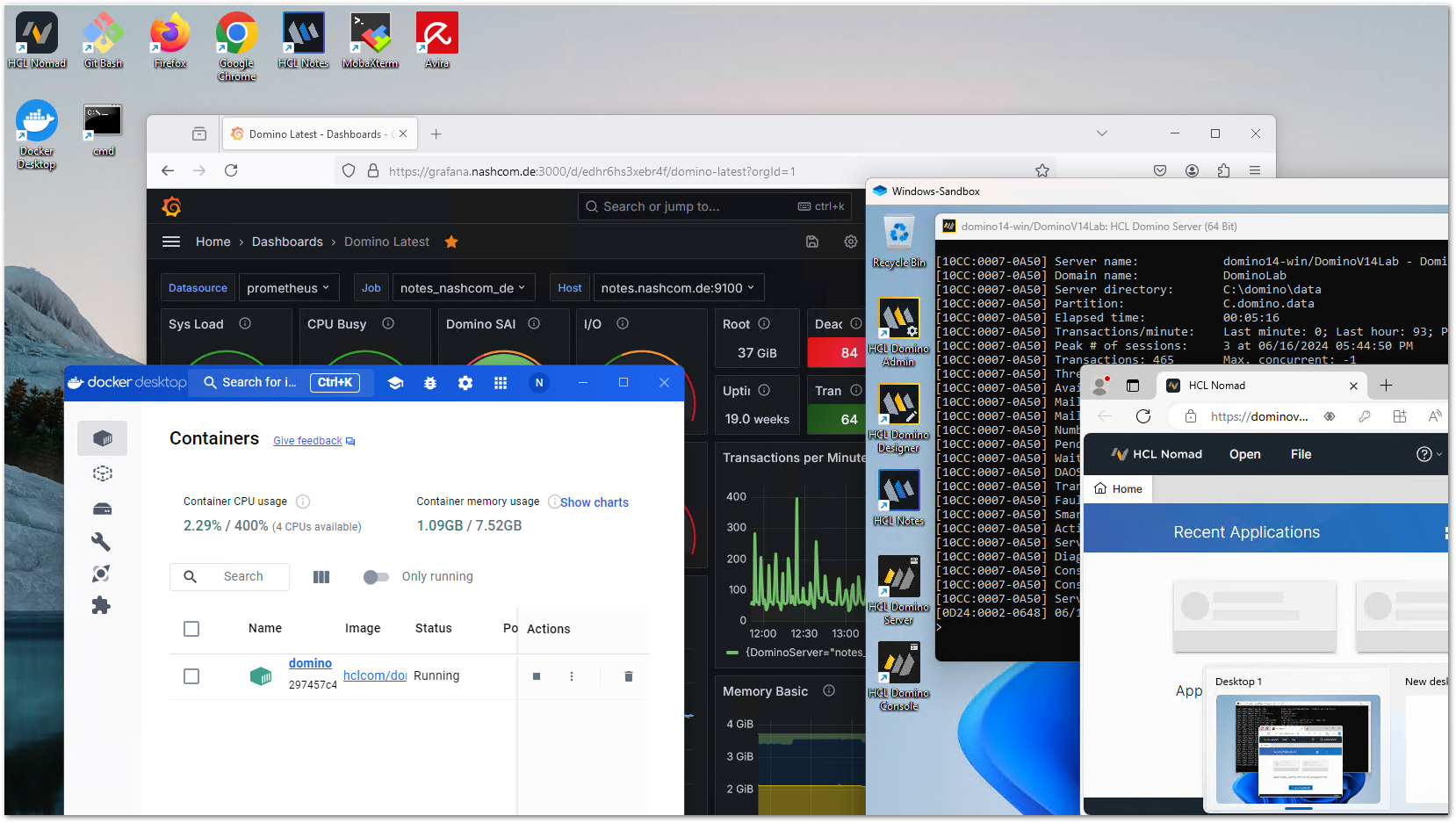Open Volumes view in Docker sidebar
The height and width of the screenshot is (823, 1456).
click(x=102, y=509)
